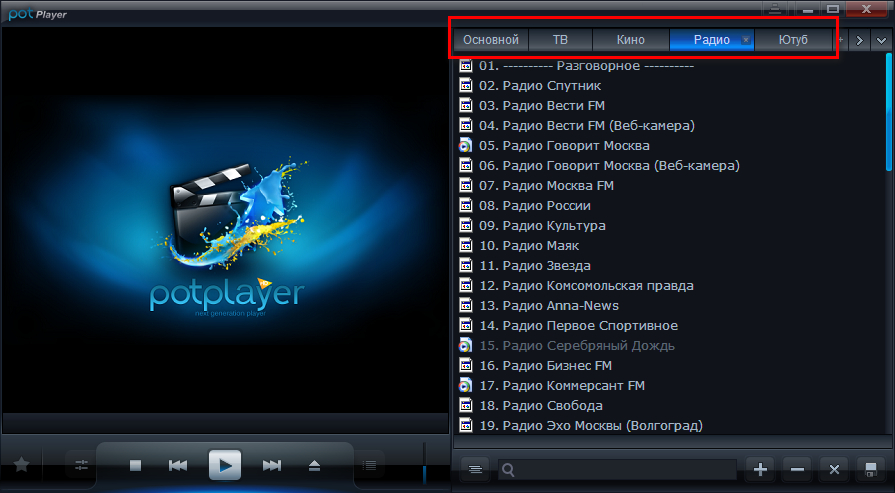Add an item with the plus button
The height and width of the screenshot is (493, 895).
(x=760, y=469)
